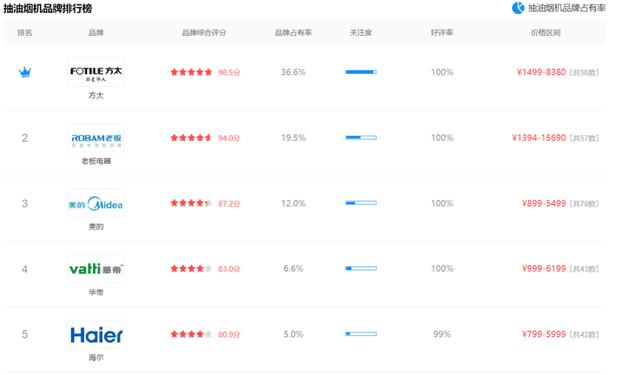
Task: Open the FOTILE 方太 brand logo
Action: click(96, 72)
